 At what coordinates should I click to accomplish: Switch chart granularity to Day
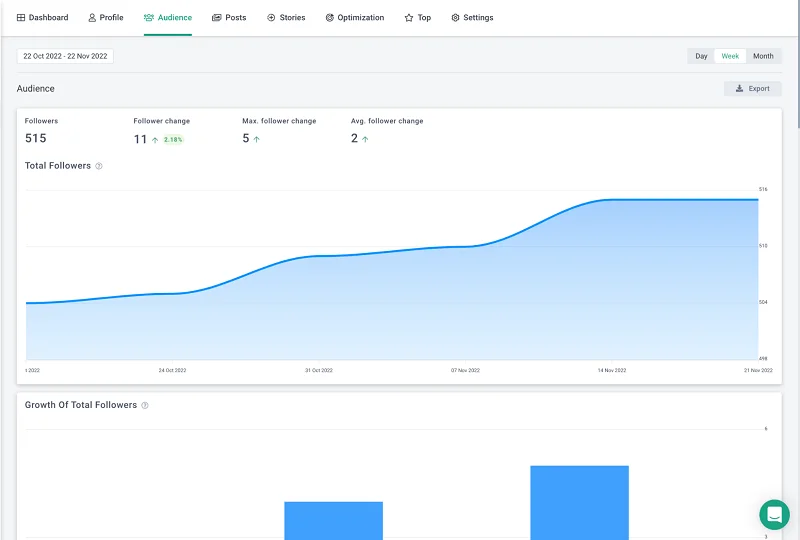click(x=701, y=56)
